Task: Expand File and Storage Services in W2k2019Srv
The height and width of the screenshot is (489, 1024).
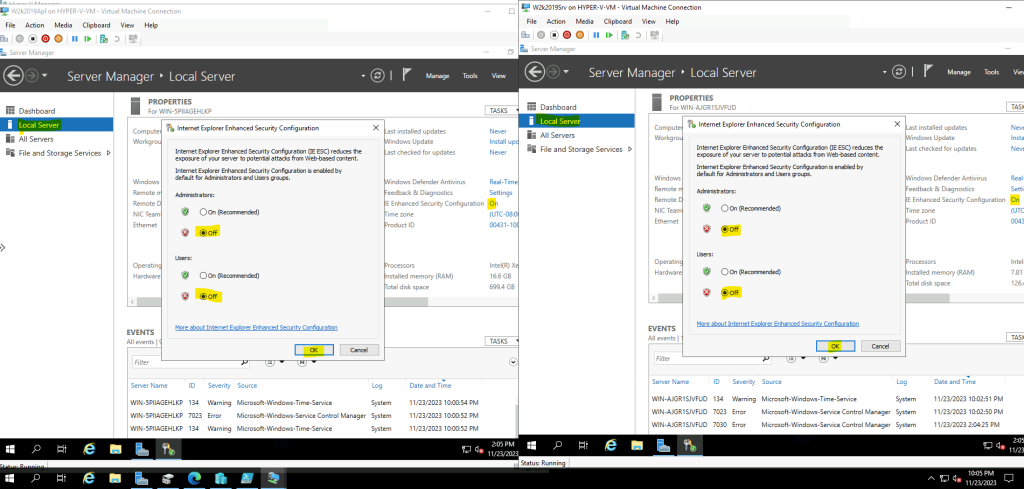Action: (630, 149)
